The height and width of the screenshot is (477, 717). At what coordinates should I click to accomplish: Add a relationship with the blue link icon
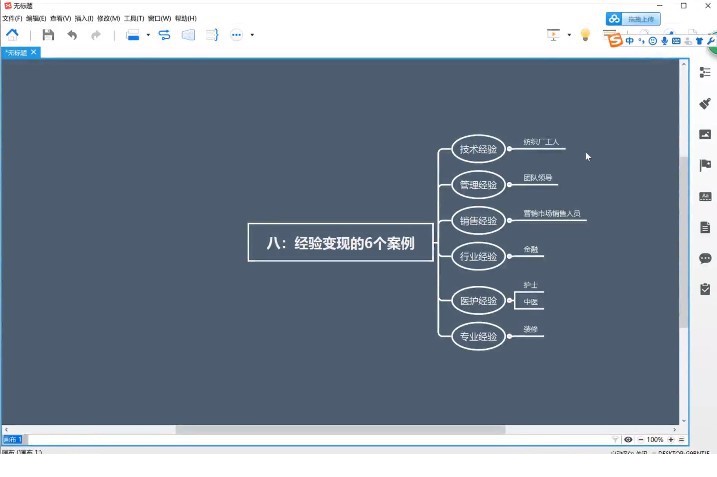(164, 35)
